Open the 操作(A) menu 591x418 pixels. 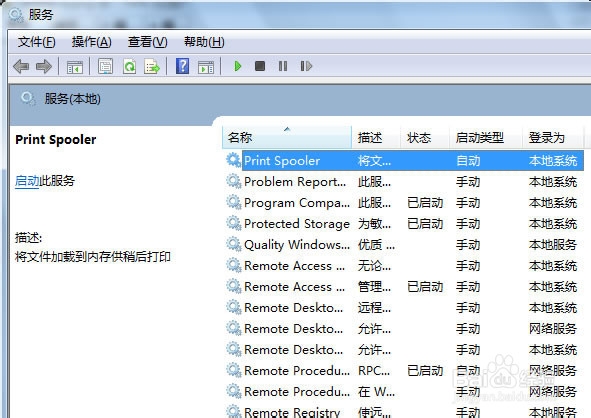tap(92, 42)
